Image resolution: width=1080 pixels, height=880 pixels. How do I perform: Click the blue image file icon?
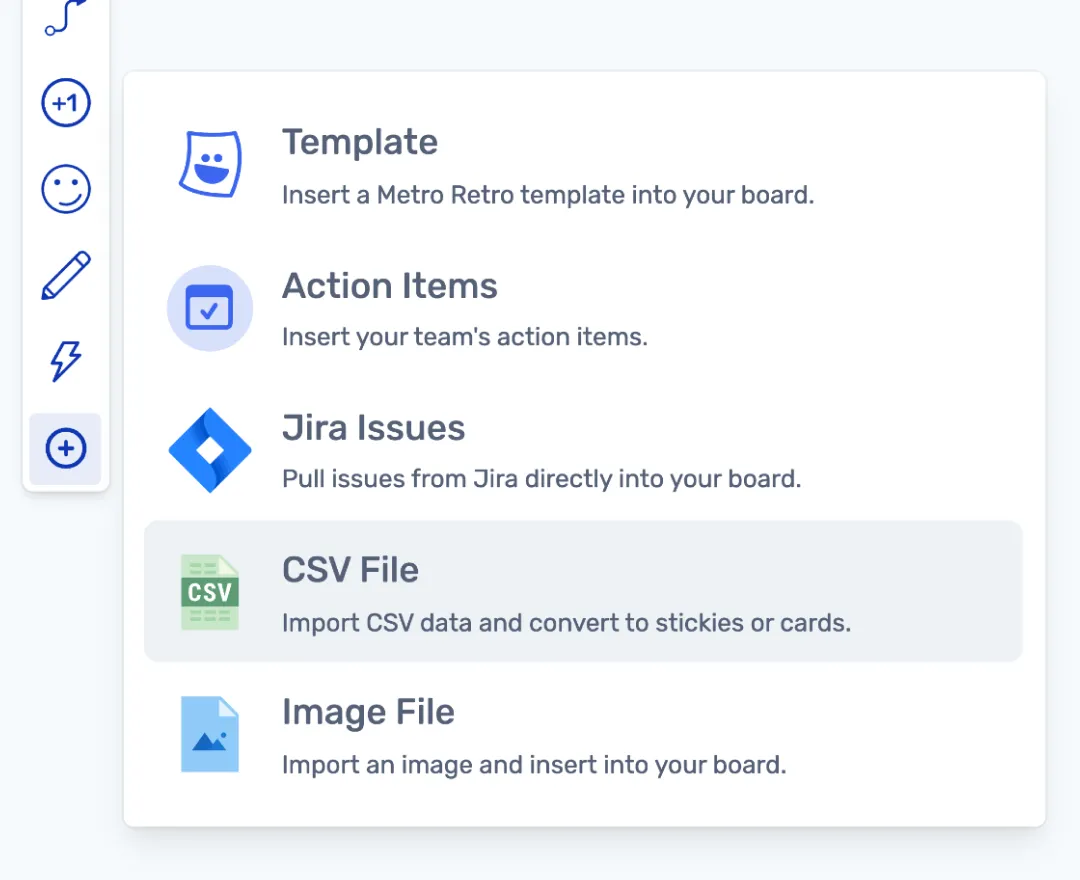point(210,734)
